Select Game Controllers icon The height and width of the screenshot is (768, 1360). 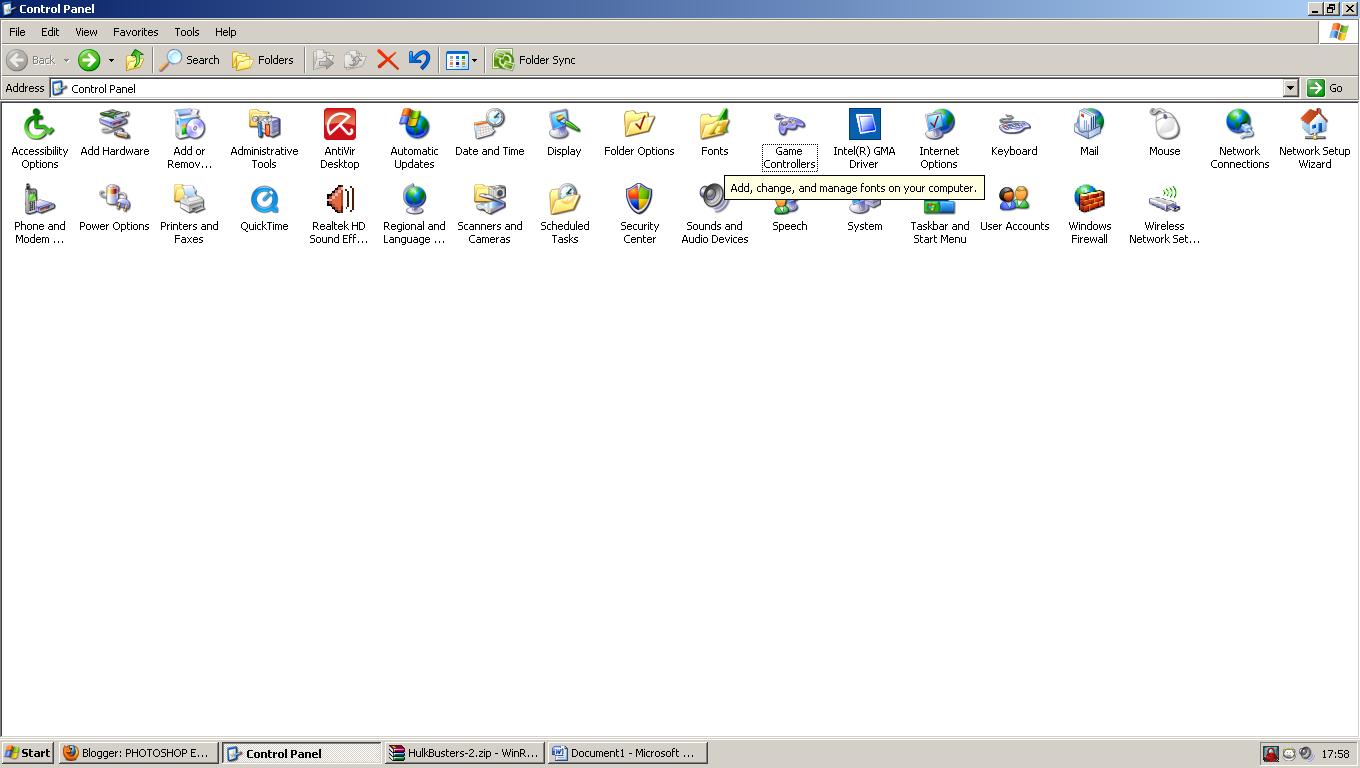point(789,125)
